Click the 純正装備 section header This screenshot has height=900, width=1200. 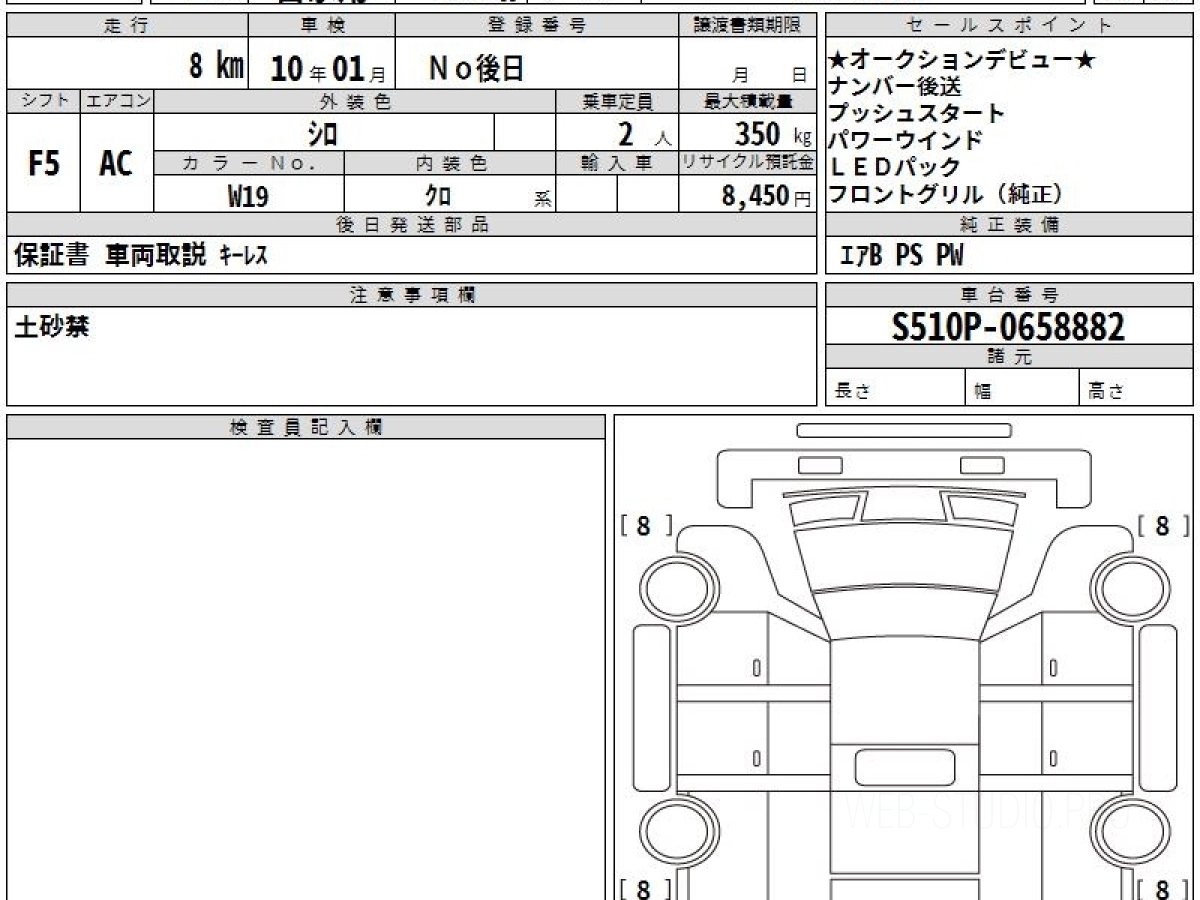tap(1009, 225)
